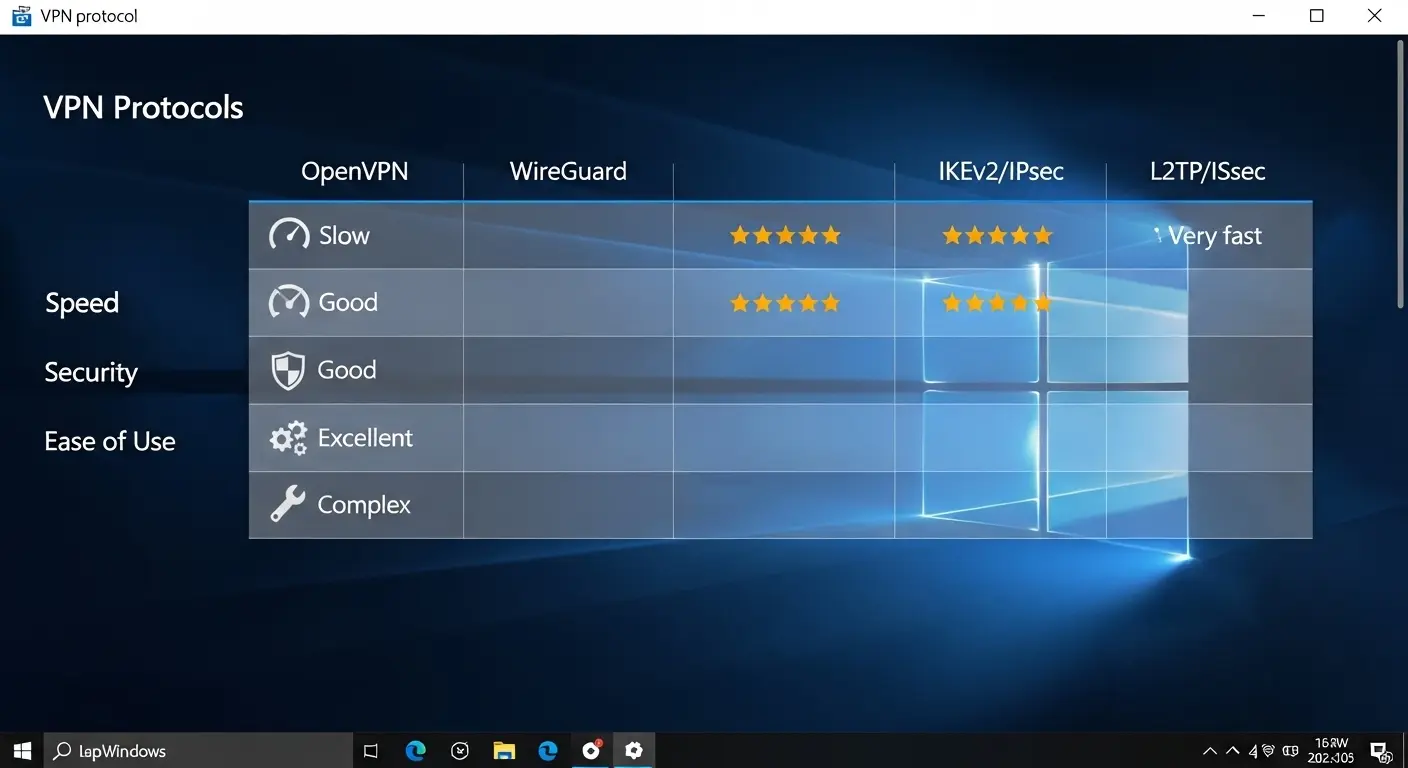Click the Ease of Use row label
The height and width of the screenshot is (768, 1408).
110,441
